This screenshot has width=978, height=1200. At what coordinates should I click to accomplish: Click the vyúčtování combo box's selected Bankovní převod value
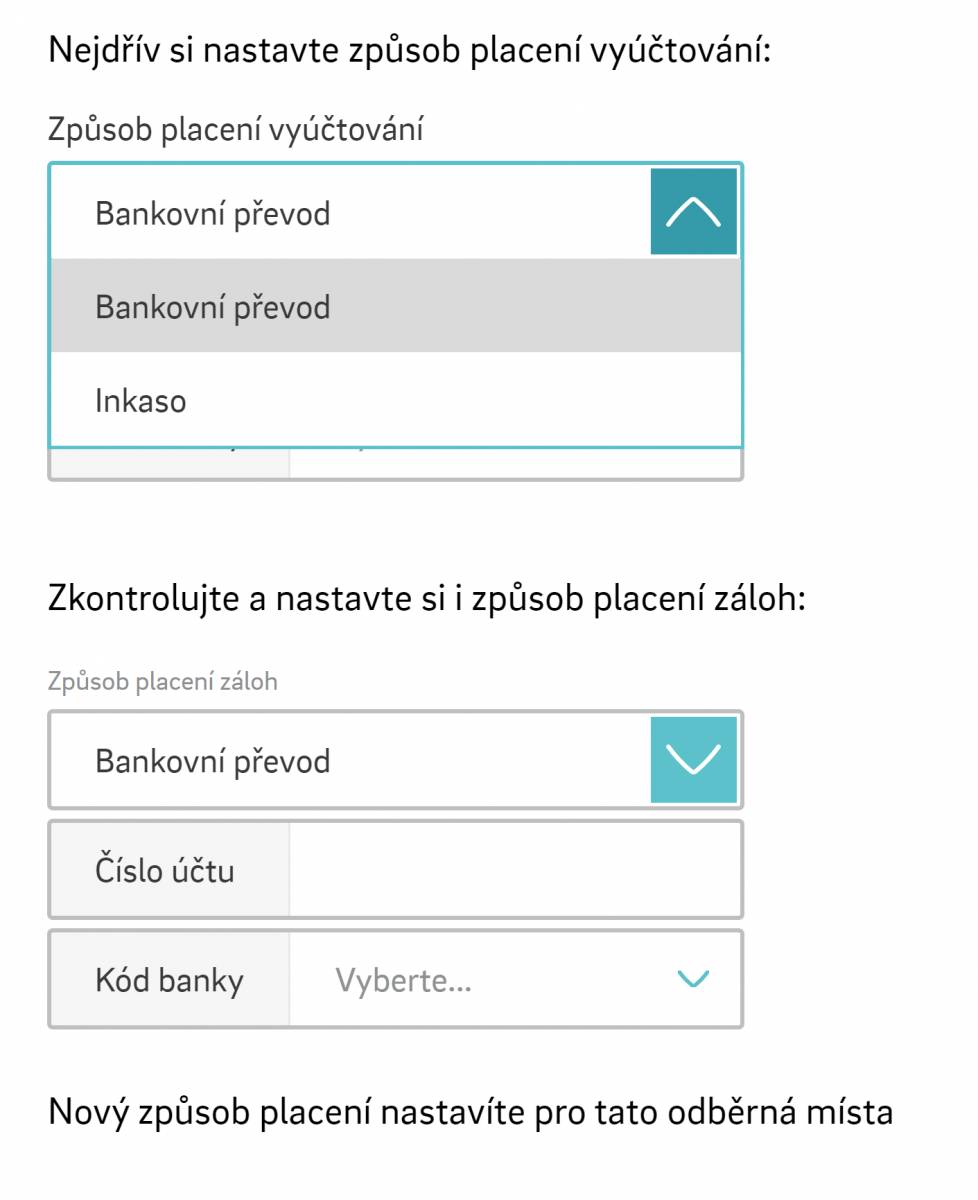coord(212,214)
